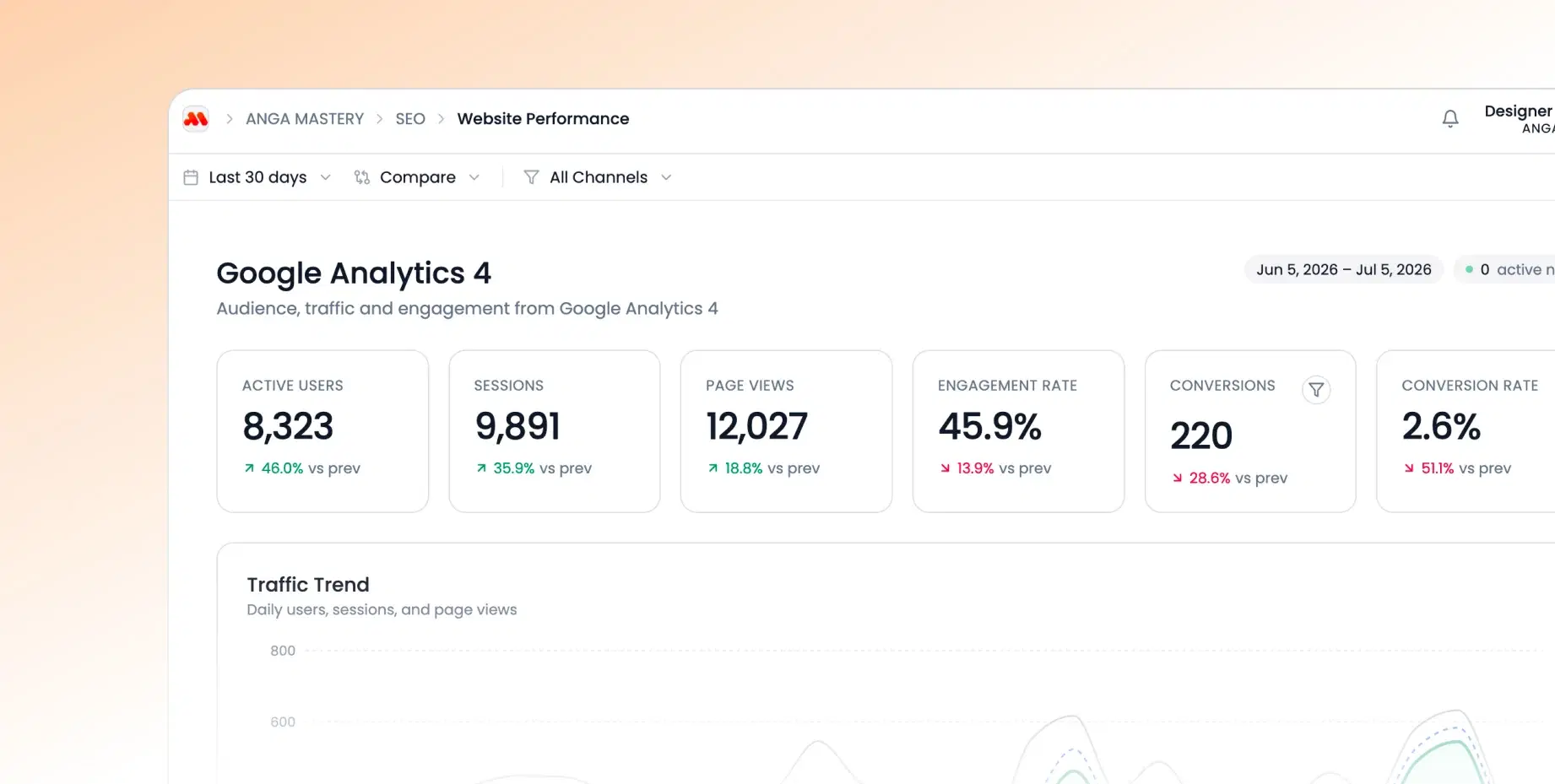Image resolution: width=1555 pixels, height=784 pixels.
Task: Click the 46.0% vs prev text
Action: 311,468
